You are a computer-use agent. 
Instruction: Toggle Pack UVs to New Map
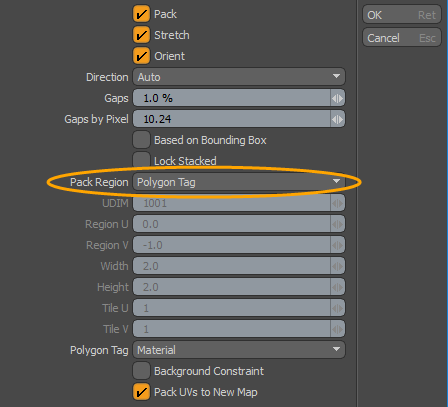click(x=141, y=392)
